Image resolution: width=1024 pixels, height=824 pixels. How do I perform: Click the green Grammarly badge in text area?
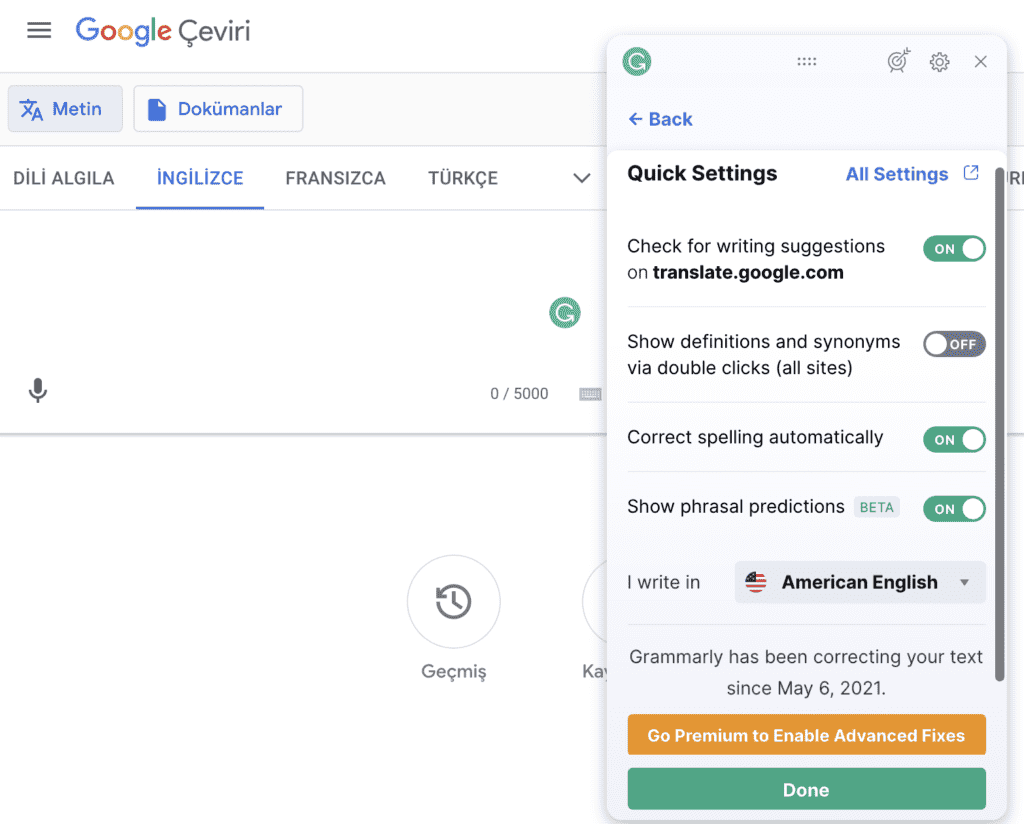(565, 312)
